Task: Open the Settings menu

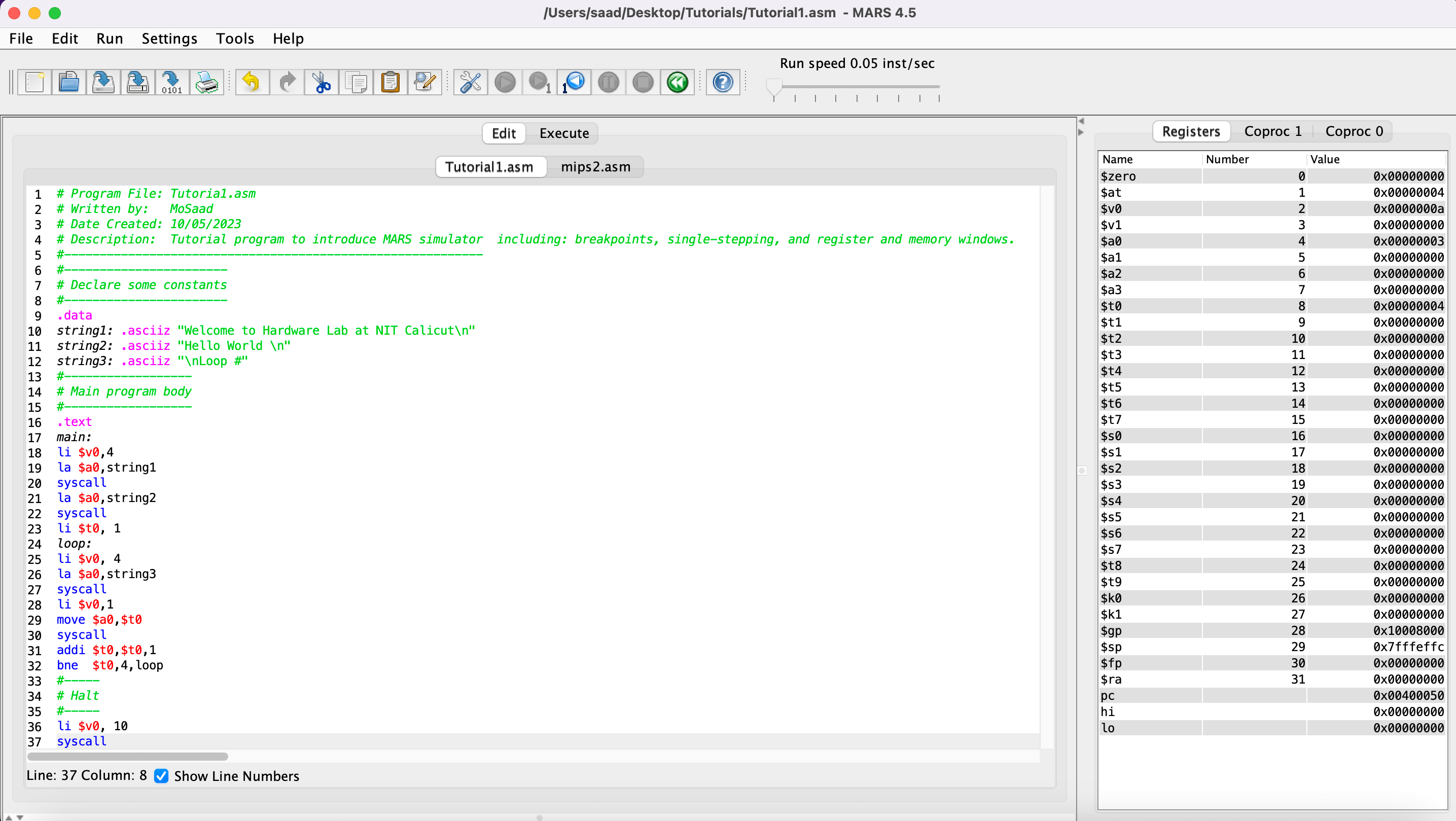Action: (x=169, y=39)
